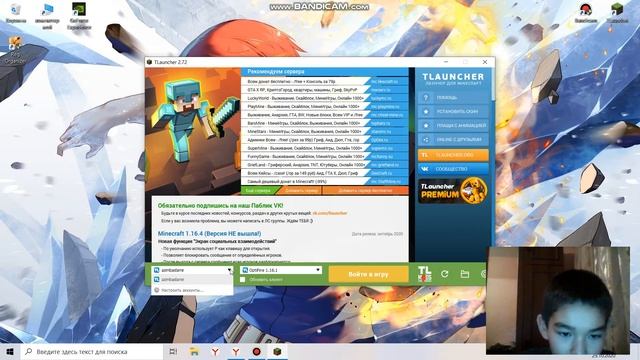
Task: Open the Помощь sidebar button
Action: (453, 98)
